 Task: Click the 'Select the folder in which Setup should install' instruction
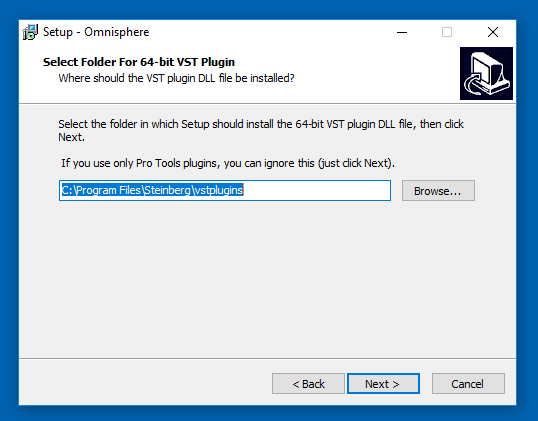pos(261,130)
